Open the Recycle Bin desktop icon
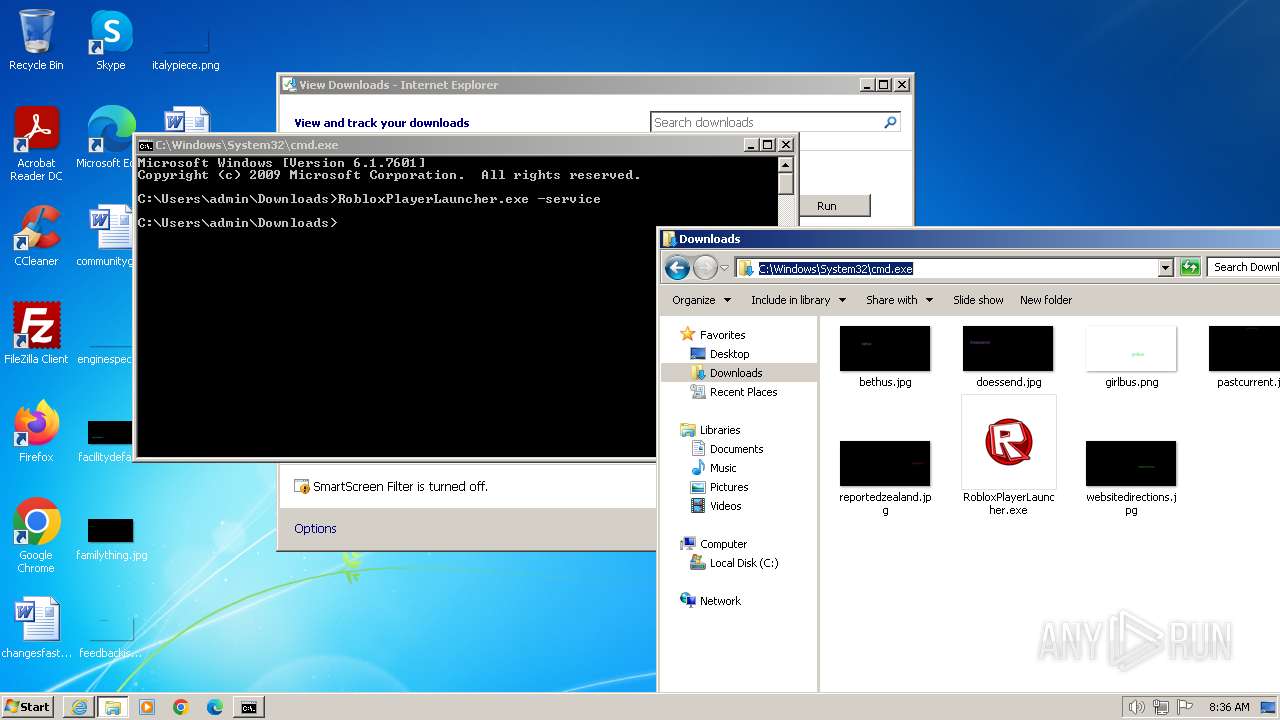 36,40
